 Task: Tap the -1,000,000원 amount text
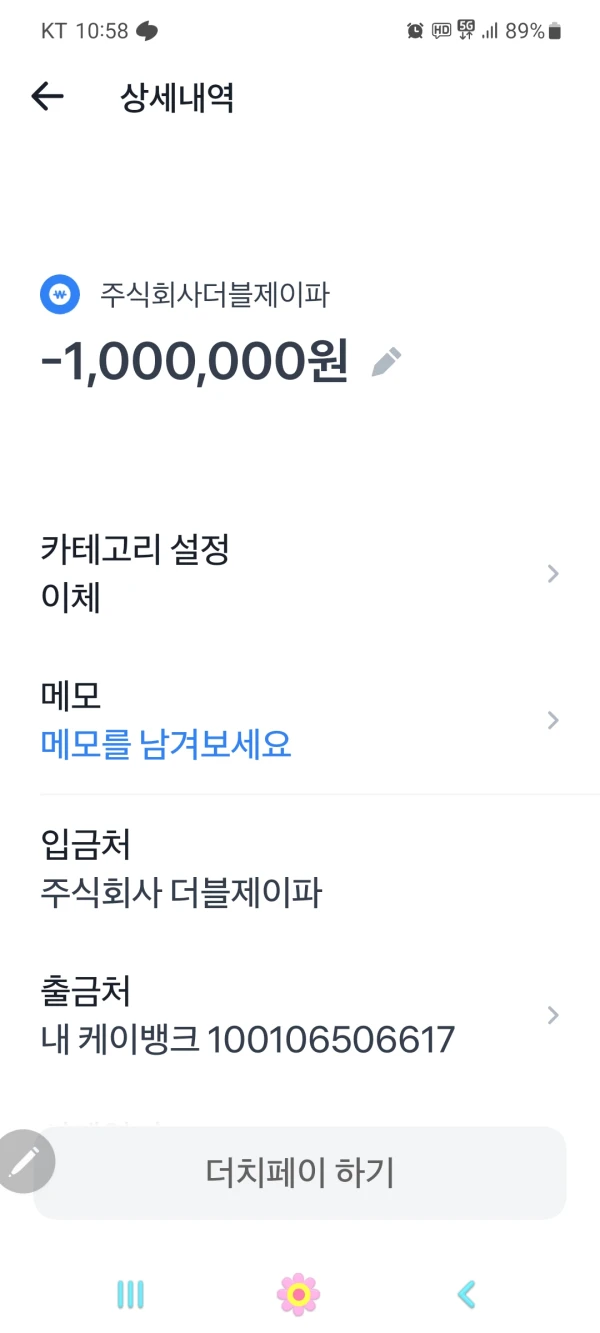click(194, 361)
